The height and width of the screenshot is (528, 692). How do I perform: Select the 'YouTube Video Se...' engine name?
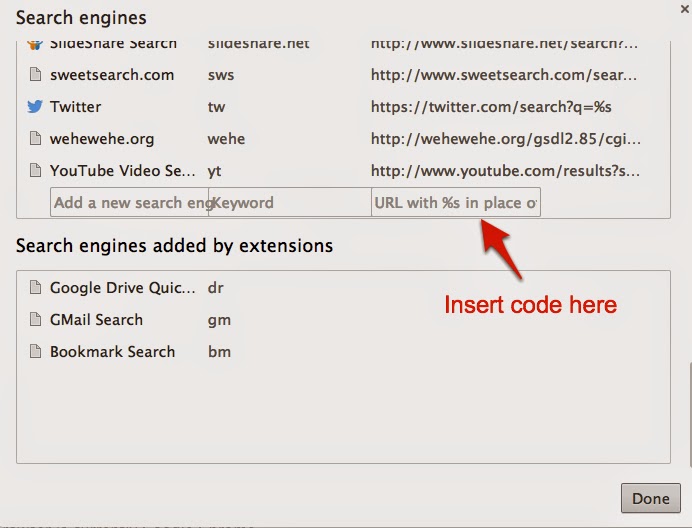pos(122,171)
